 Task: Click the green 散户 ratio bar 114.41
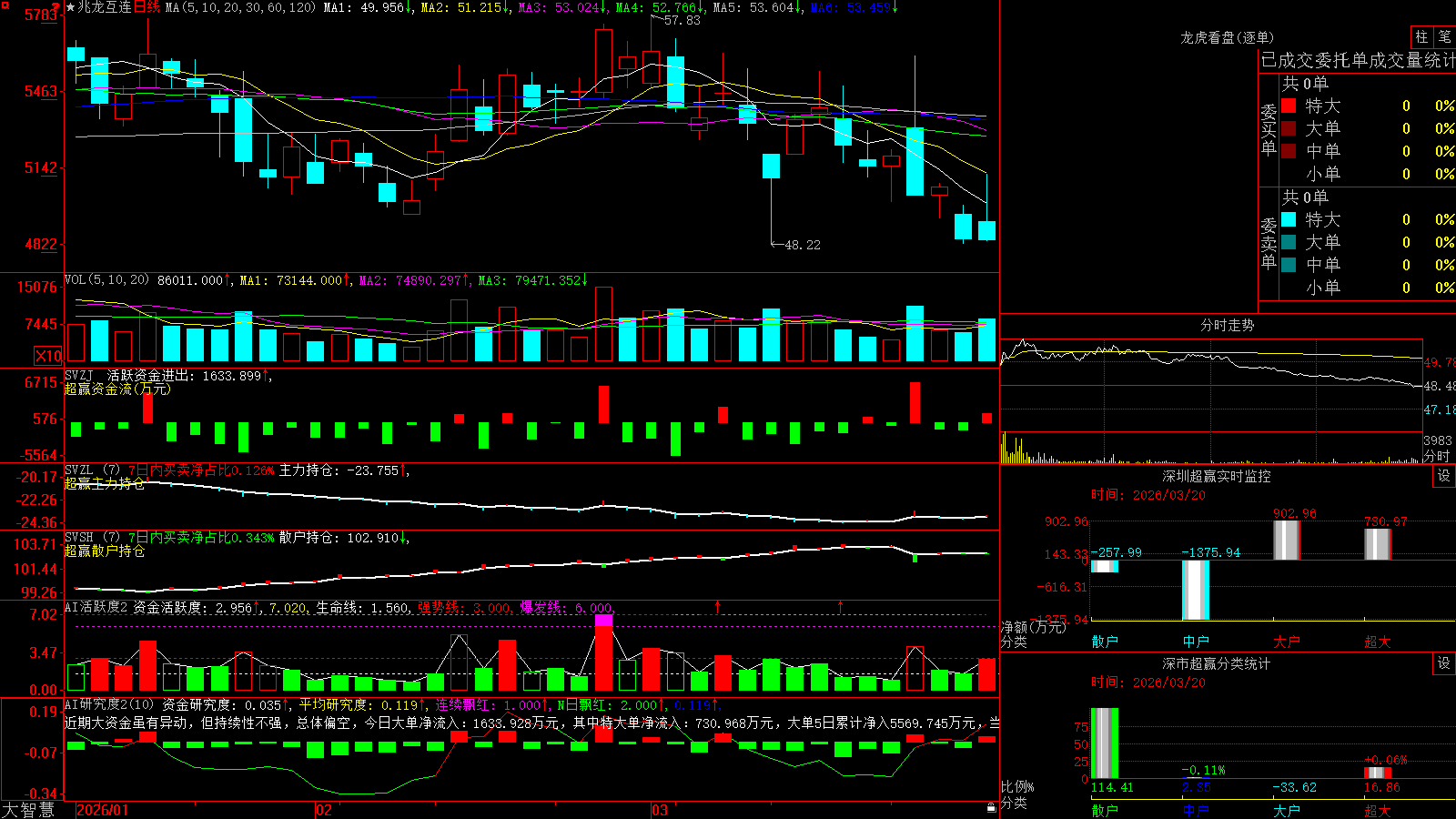(1105, 743)
